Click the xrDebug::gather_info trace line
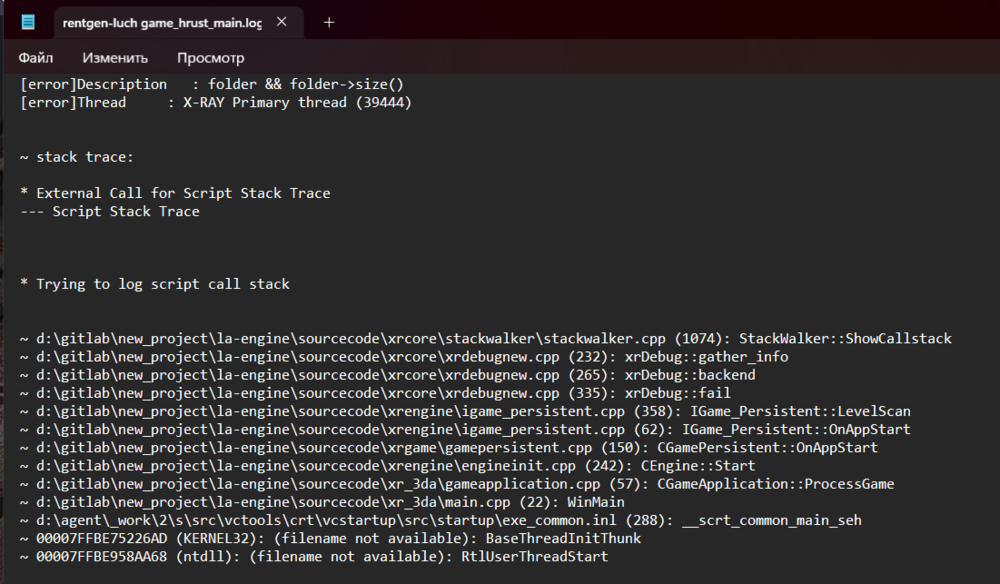 tap(404, 357)
